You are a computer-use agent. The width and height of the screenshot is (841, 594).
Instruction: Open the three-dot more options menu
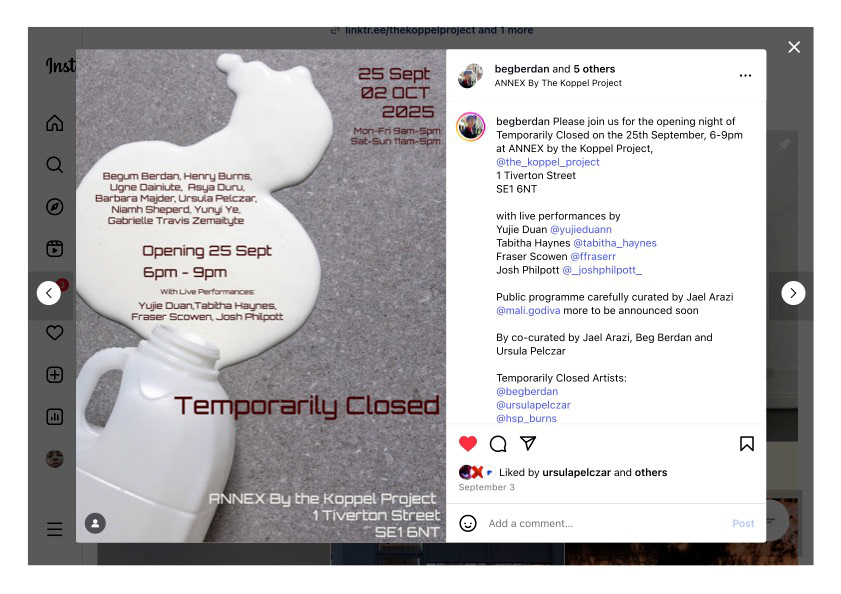click(745, 76)
